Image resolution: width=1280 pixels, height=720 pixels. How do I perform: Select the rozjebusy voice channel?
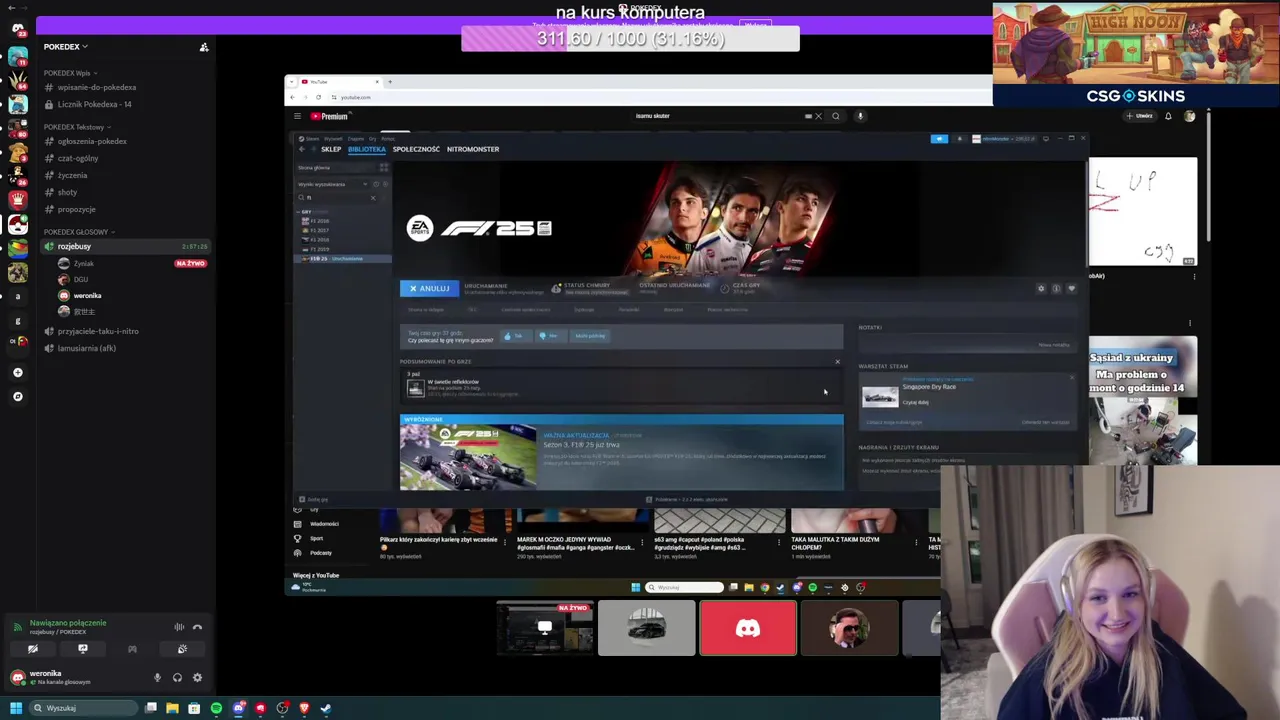click(125, 246)
